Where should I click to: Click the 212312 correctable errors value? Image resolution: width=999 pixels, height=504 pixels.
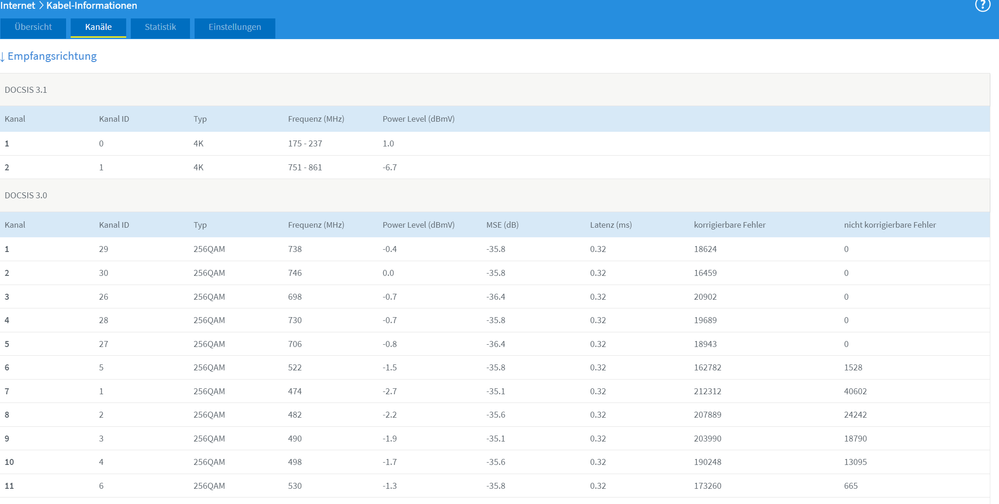tap(707, 392)
